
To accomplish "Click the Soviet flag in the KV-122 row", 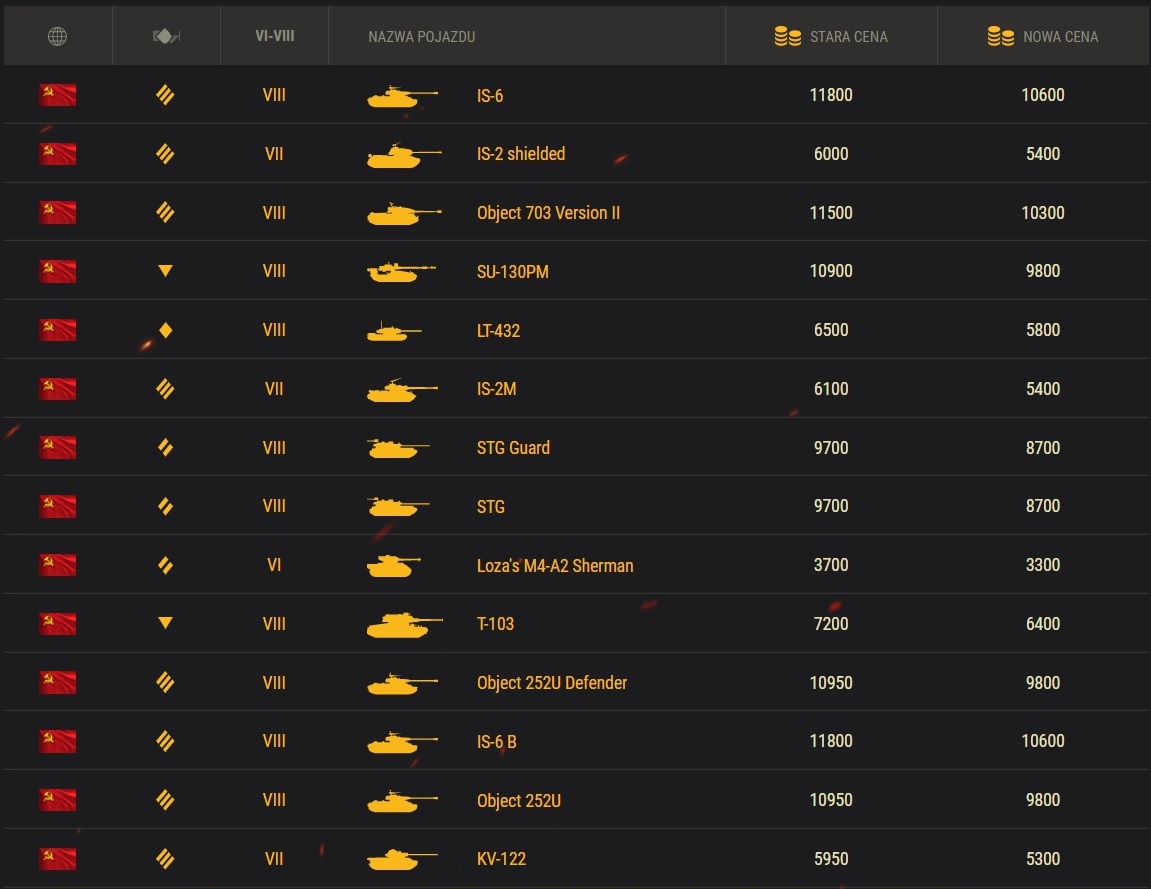I will point(57,858).
